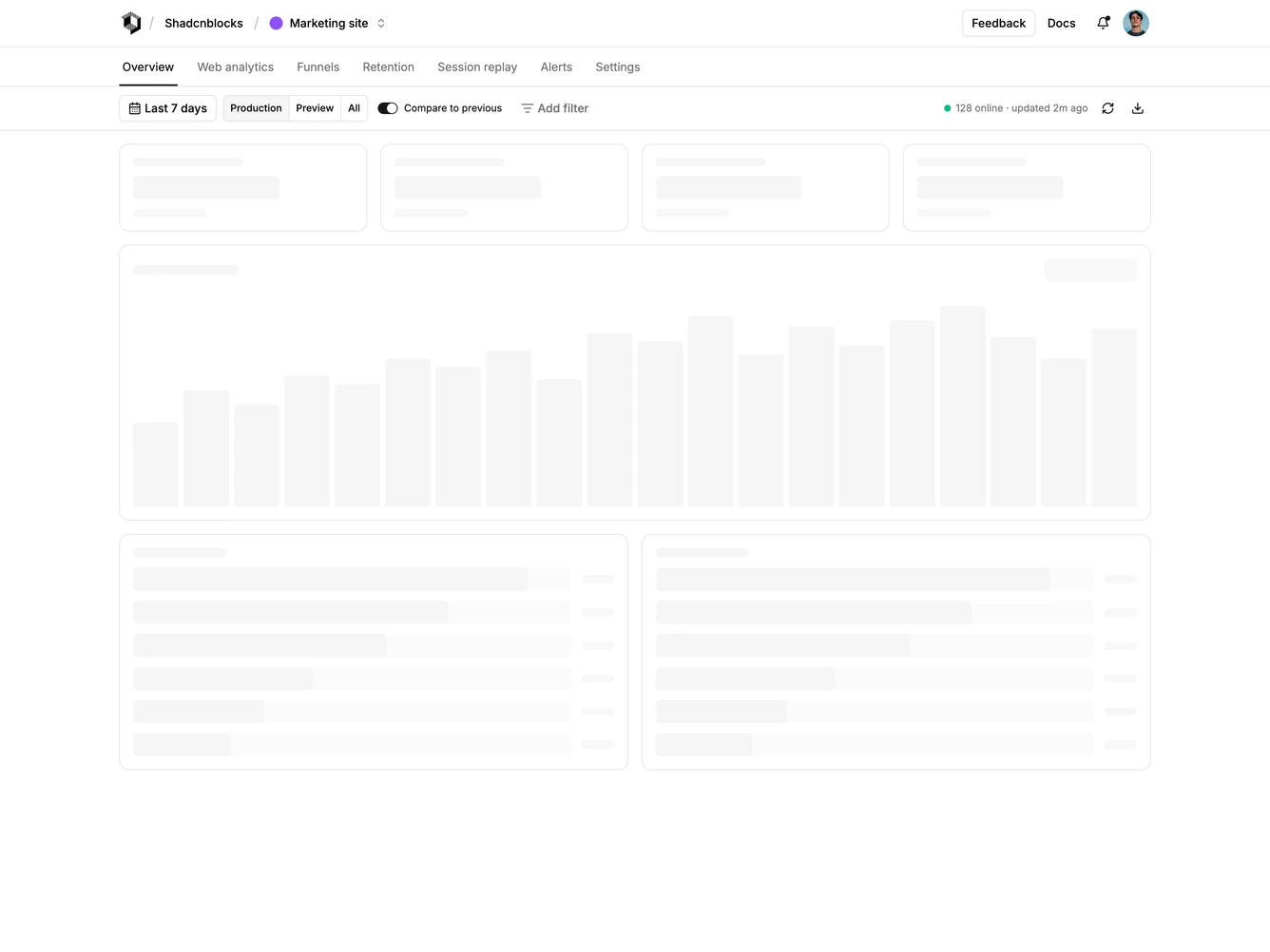This screenshot has height=952, width=1270.
Task: Open the Settings tab
Action: click(618, 67)
